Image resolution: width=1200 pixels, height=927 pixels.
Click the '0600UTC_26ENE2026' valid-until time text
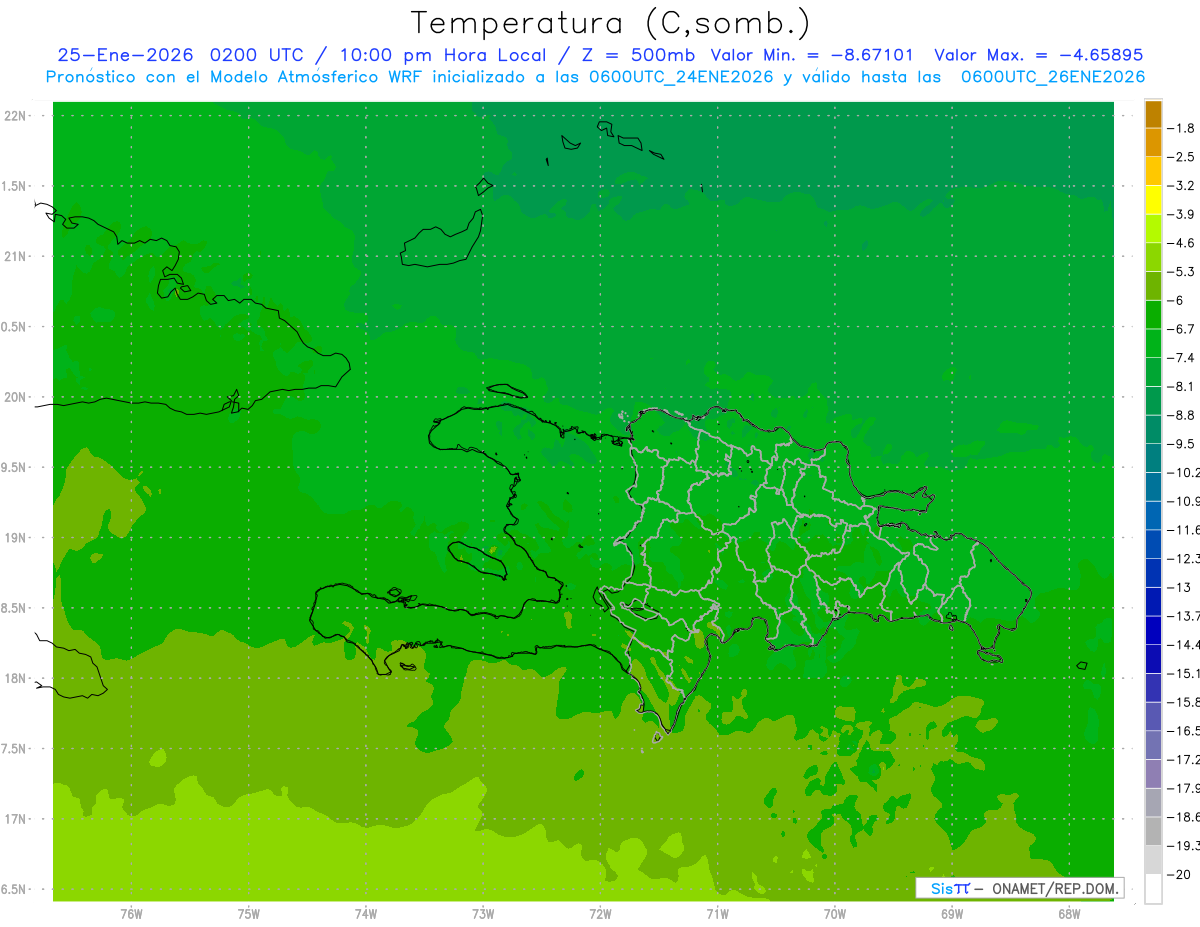click(1053, 77)
